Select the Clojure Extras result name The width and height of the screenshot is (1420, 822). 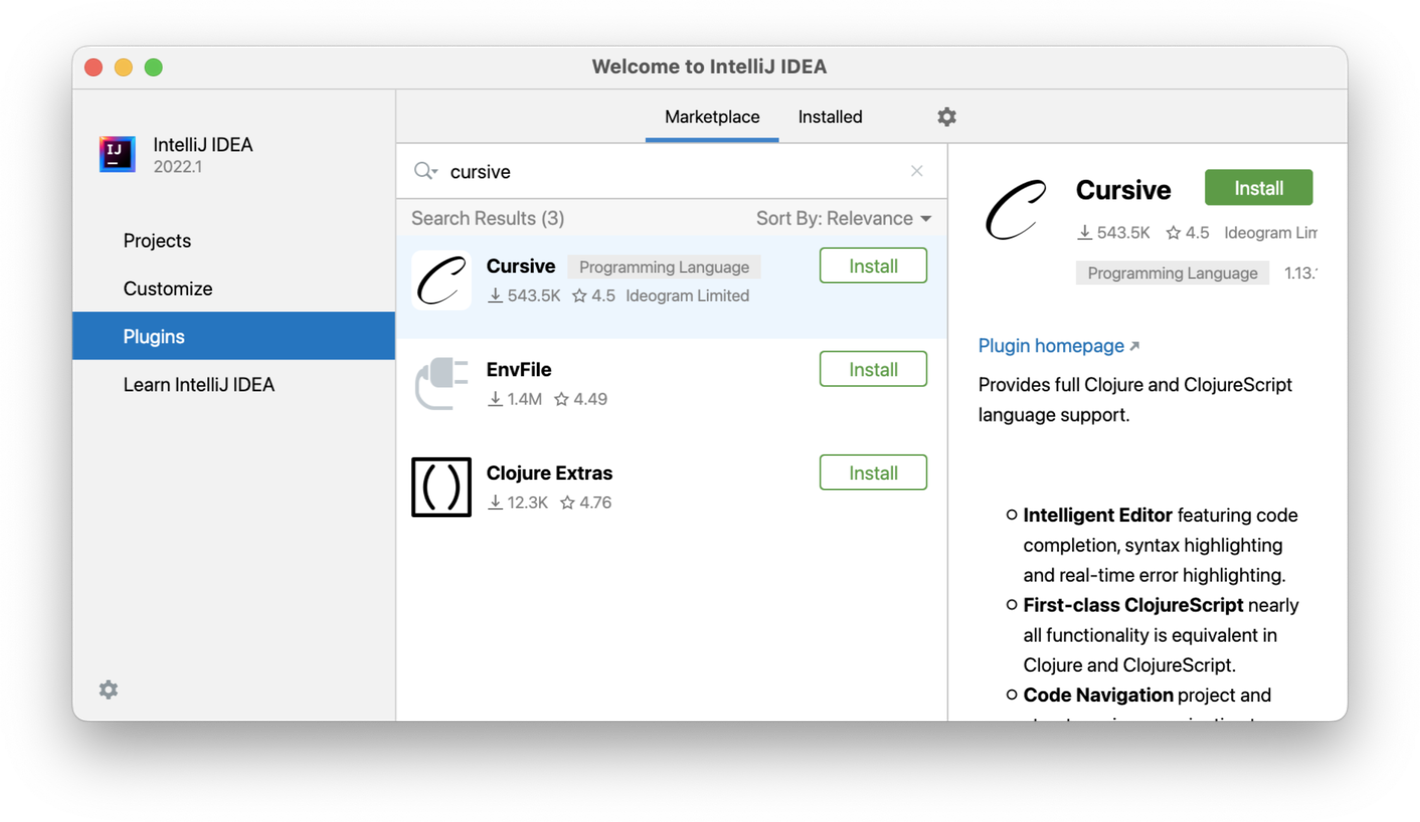549,473
